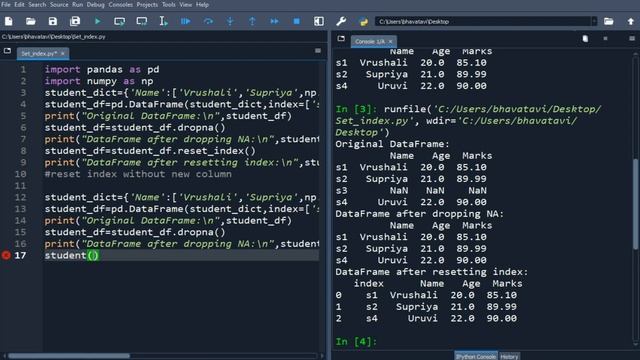Interrupt kernel stop square in console
Viewport: 640px width, 360px height.
tap(605, 38)
